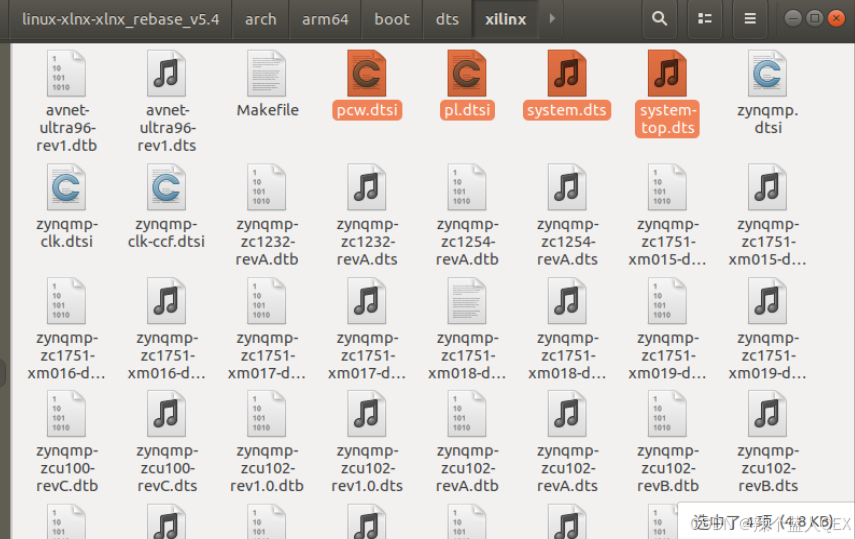Open the hamburger menu in the header bar
The height and width of the screenshot is (539, 855).
click(x=750, y=19)
